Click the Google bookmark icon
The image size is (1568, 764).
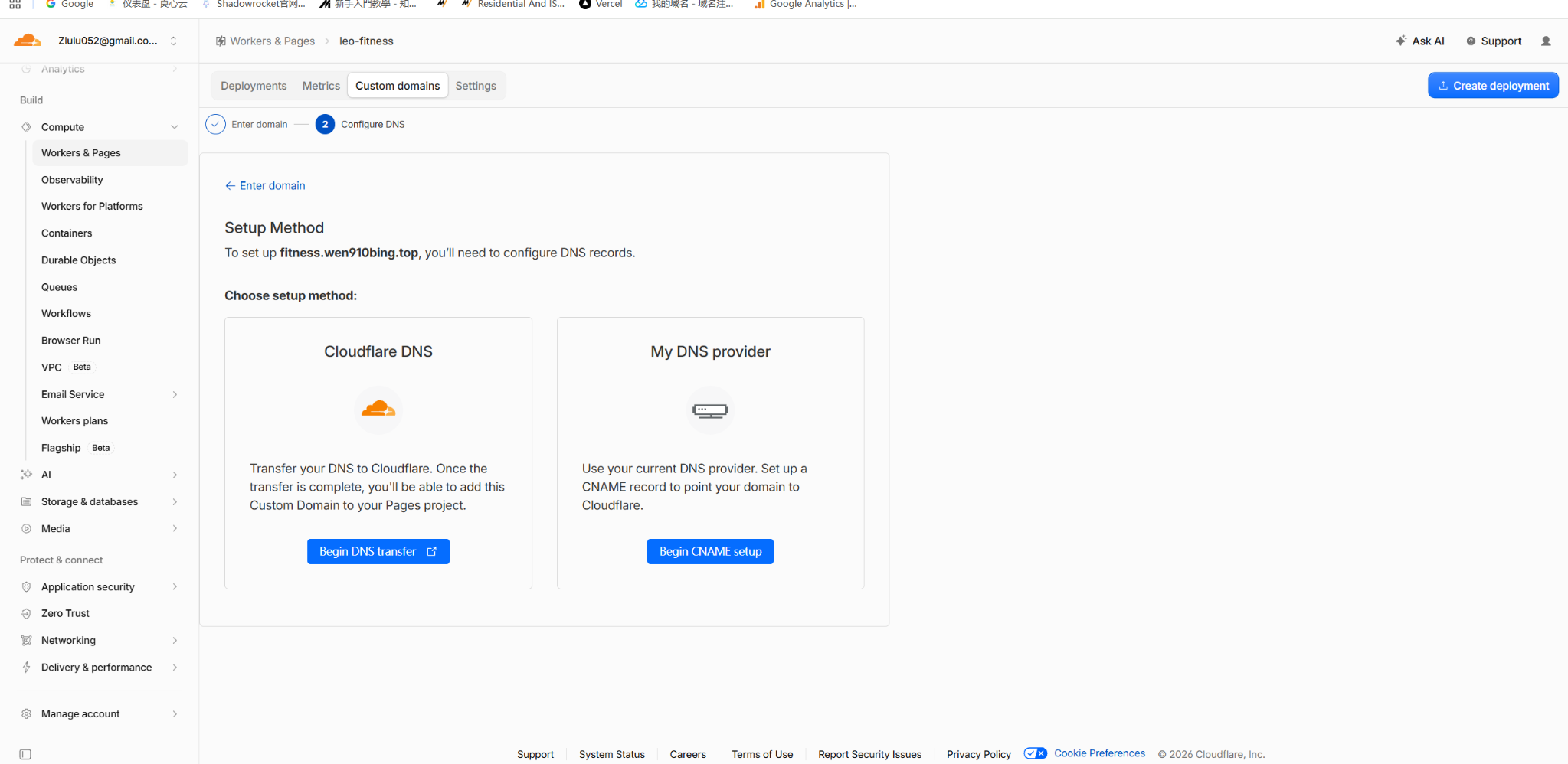pos(51,4)
